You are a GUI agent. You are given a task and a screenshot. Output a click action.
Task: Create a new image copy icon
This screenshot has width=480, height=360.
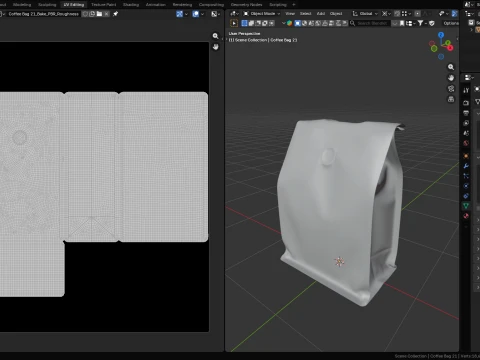pyautogui.click(x=92, y=14)
